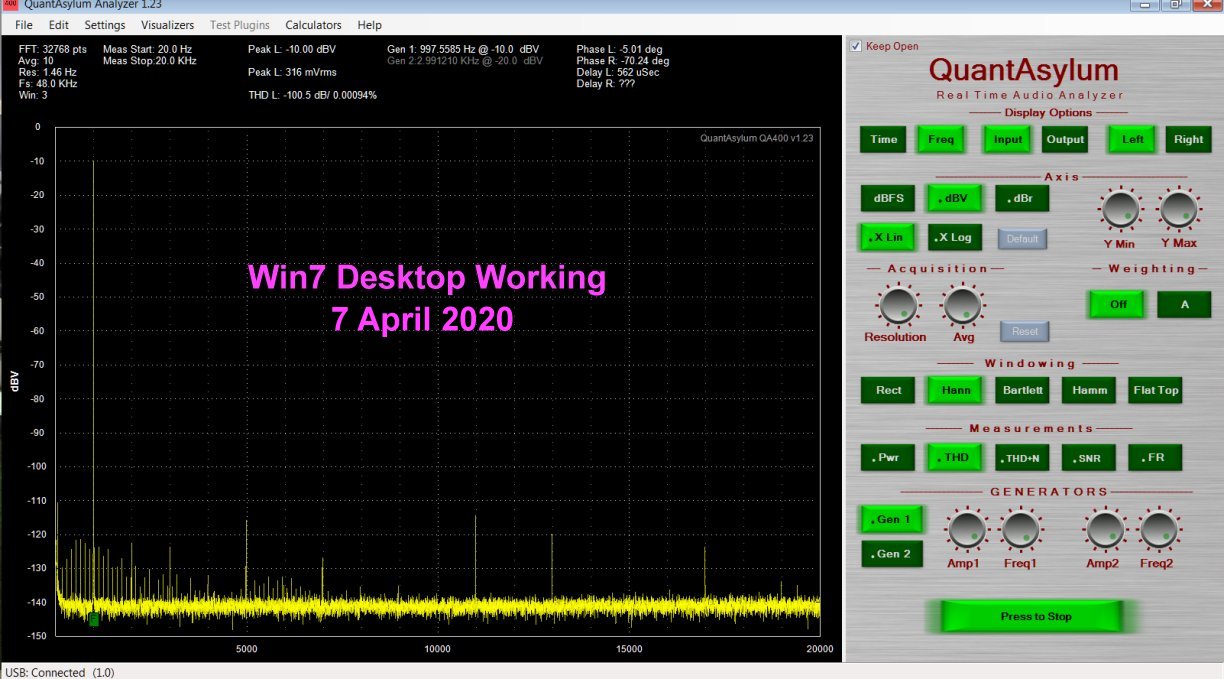This screenshot has width=1224, height=679.
Task: Enable A weighting
Action: (x=1184, y=304)
